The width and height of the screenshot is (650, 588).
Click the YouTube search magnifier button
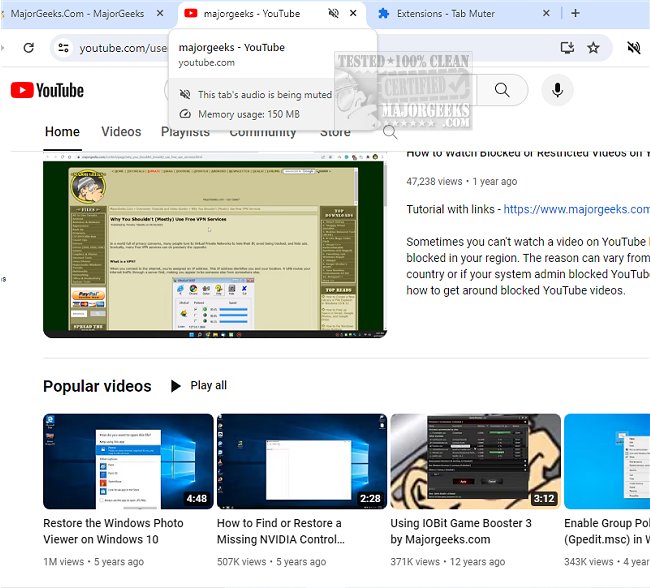pos(502,91)
